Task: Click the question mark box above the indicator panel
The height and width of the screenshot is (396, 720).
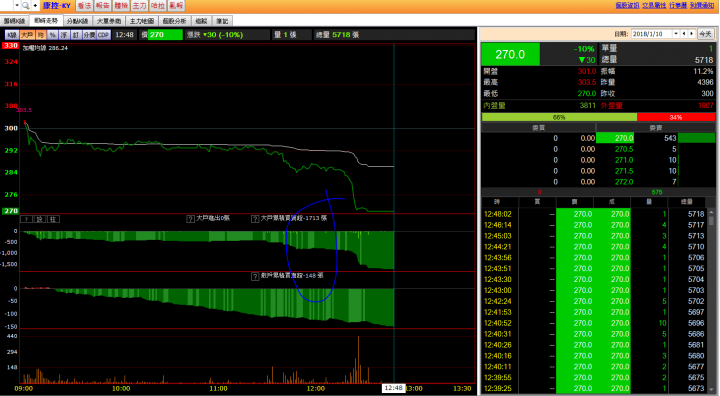Action: (27, 219)
